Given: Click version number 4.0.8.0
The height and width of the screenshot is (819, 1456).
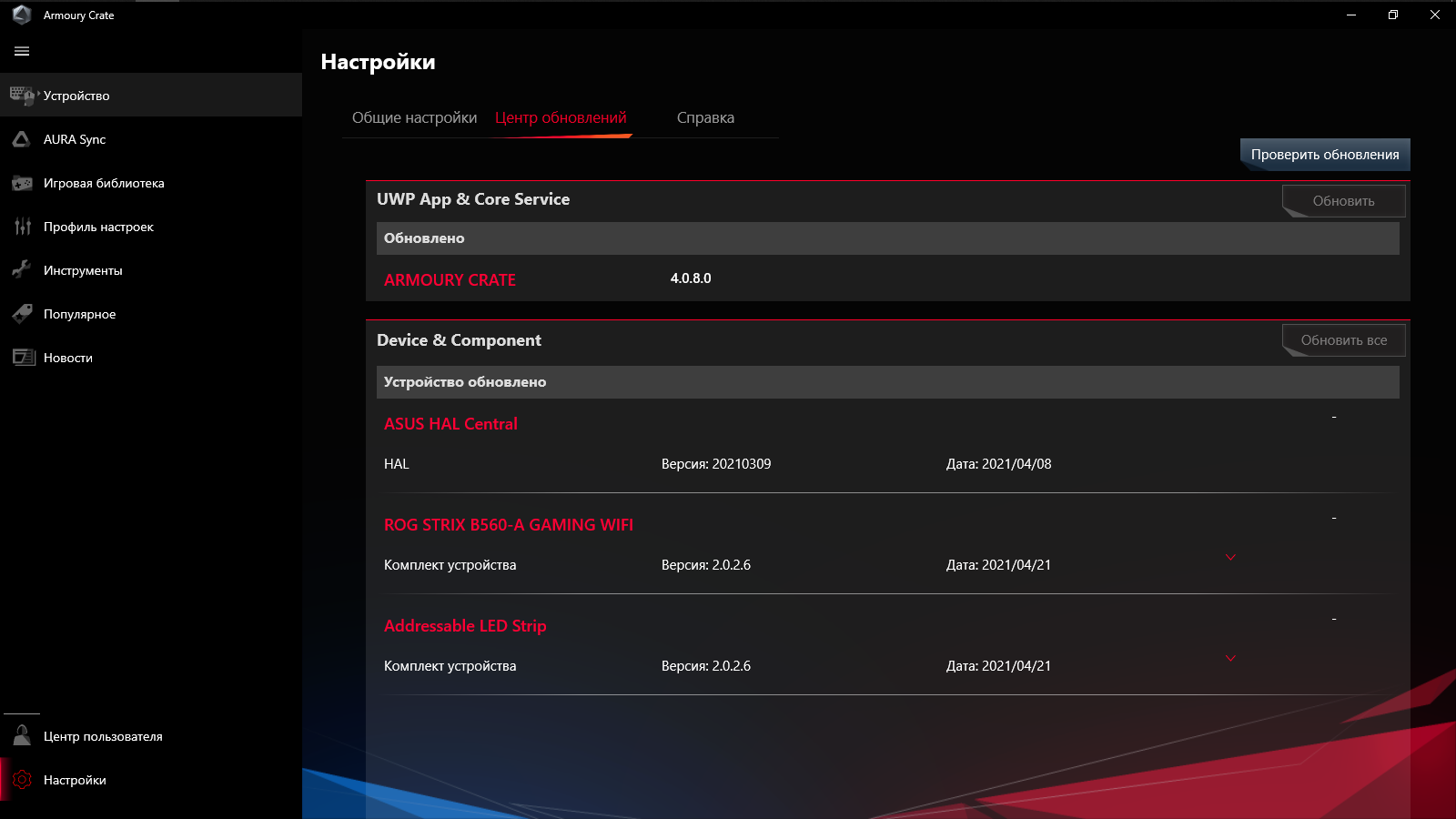Looking at the screenshot, I should [691, 278].
